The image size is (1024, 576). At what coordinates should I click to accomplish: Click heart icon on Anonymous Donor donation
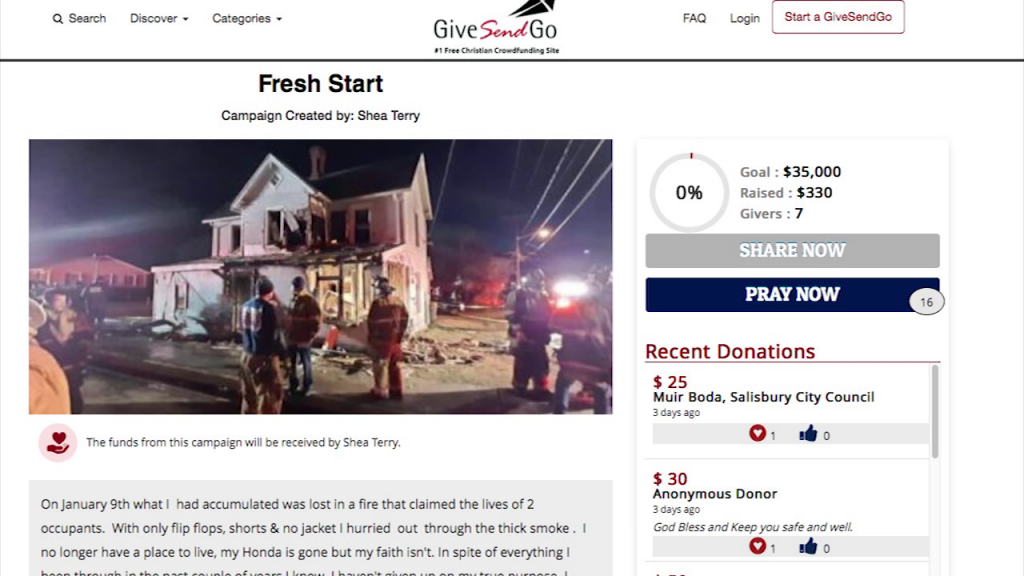point(758,546)
